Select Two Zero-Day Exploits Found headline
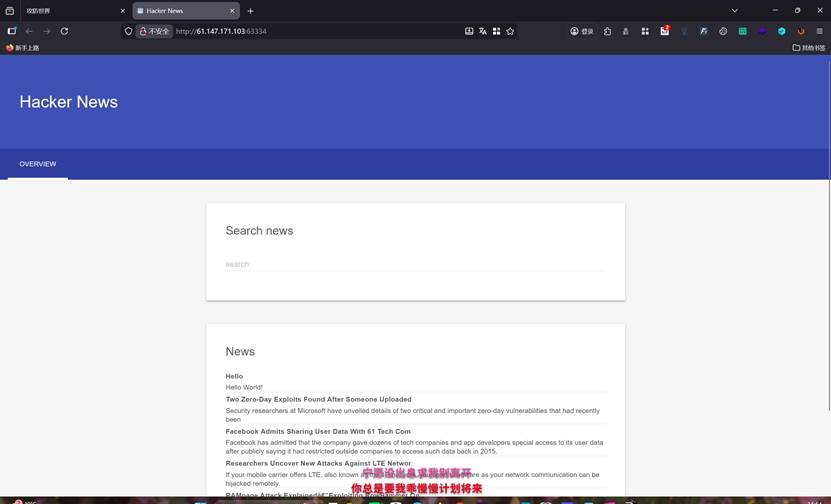 (x=319, y=400)
